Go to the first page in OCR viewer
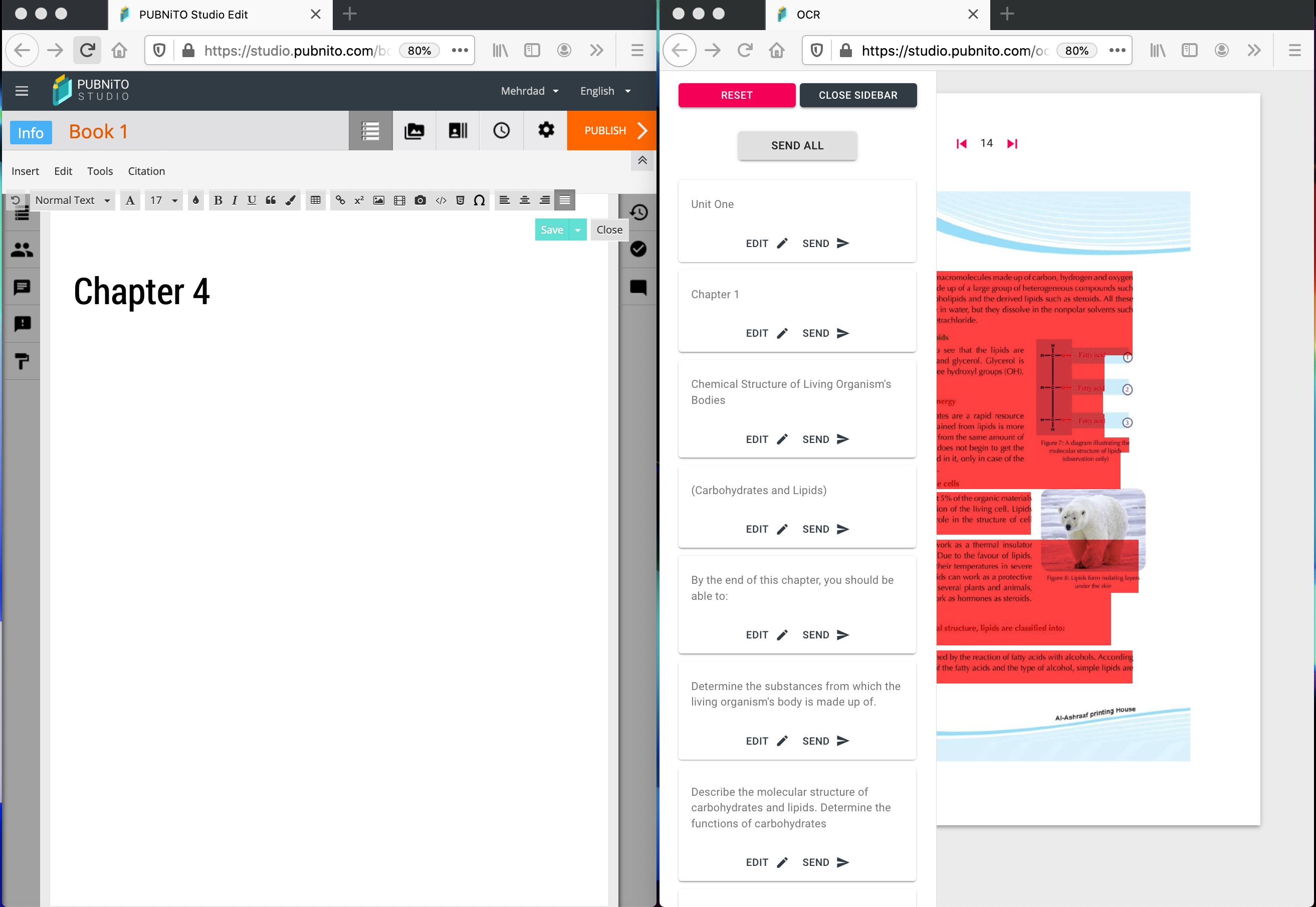The image size is (1316, 907). [x=961, y=144]
